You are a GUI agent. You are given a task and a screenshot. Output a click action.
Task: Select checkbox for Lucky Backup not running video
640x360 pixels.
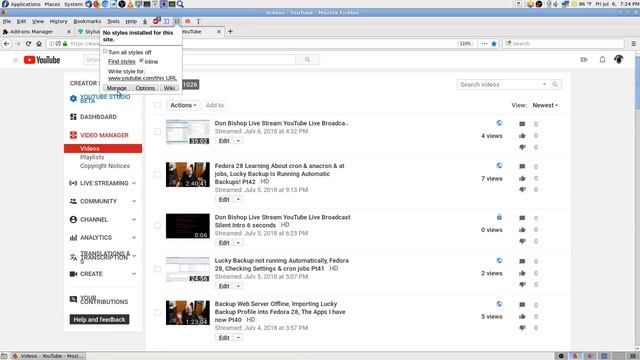157,269
